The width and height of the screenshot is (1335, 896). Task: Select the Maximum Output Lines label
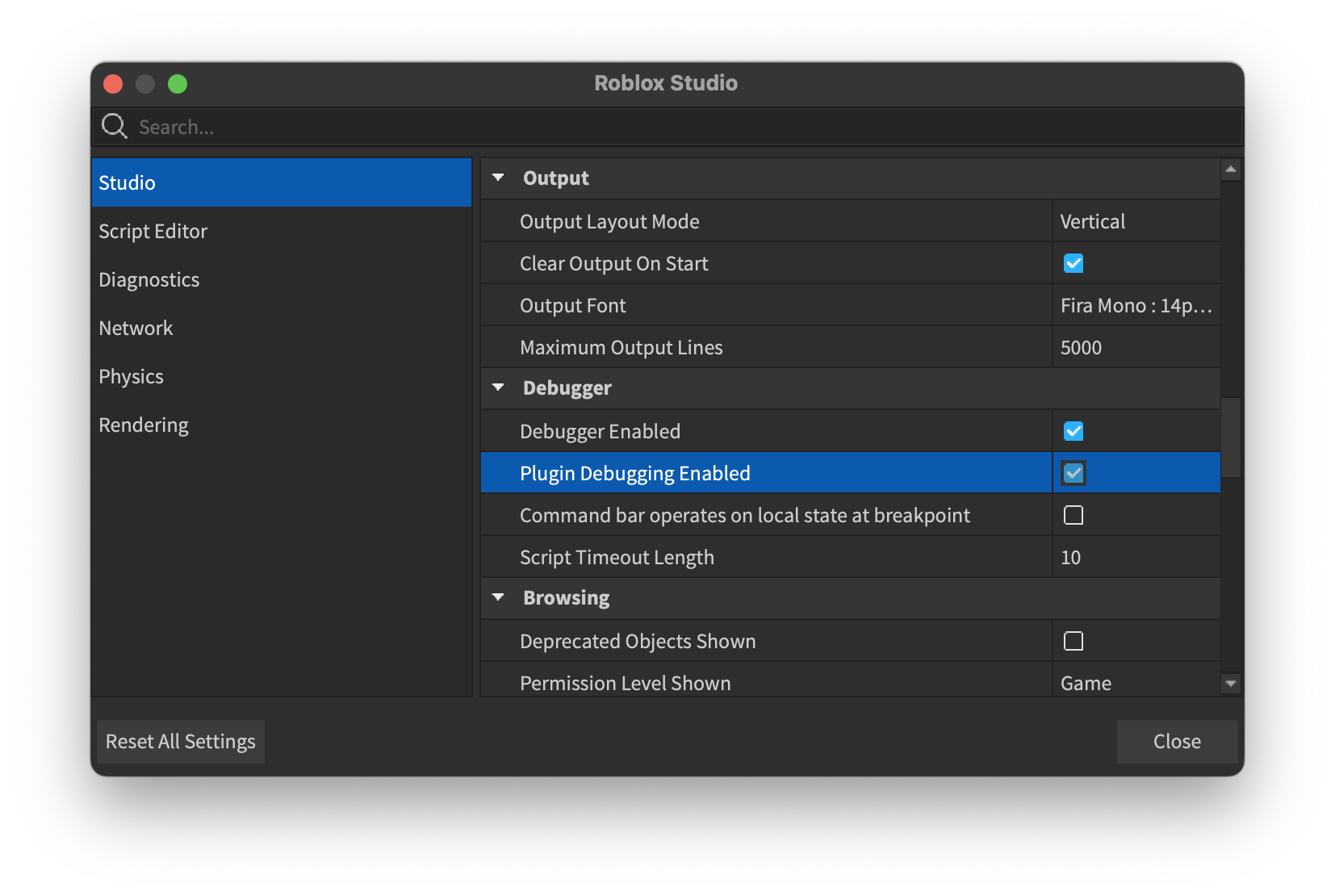click(x=621, y=347)
